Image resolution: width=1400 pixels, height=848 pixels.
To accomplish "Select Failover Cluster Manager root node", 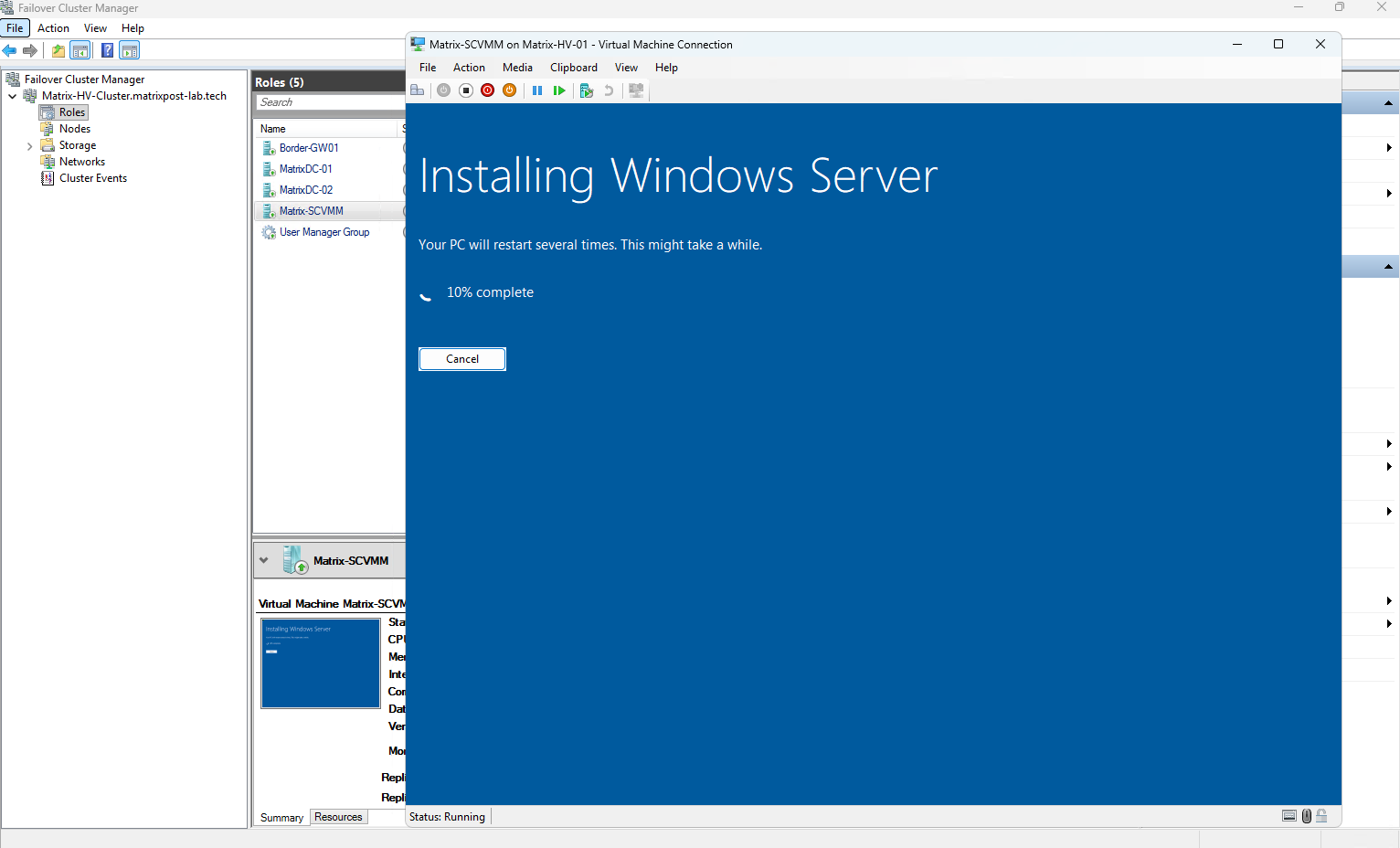I will click(x=84, y=79).
